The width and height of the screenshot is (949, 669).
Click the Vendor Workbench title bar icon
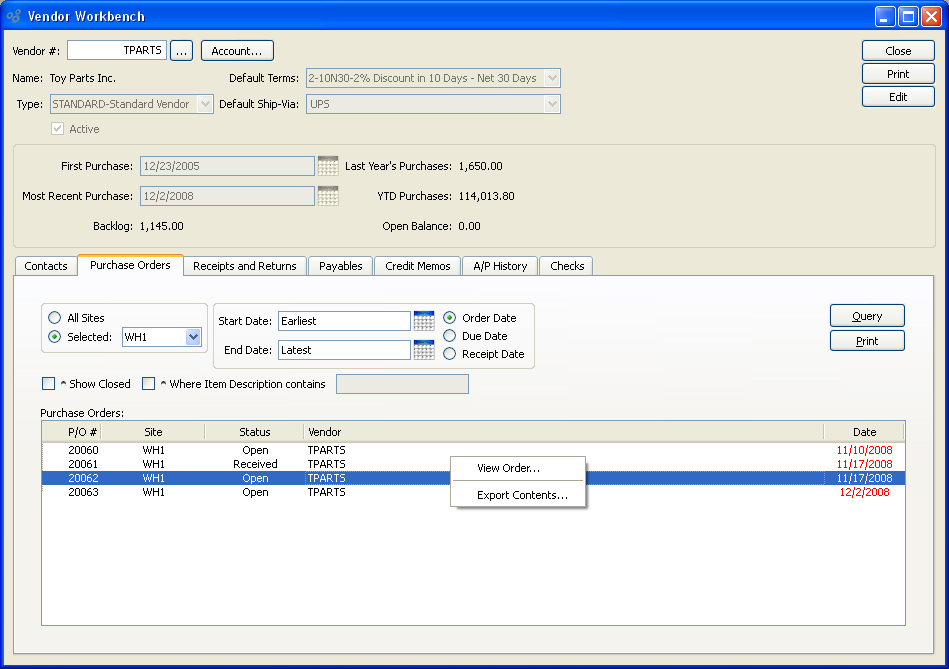click(x=14, y=16)
